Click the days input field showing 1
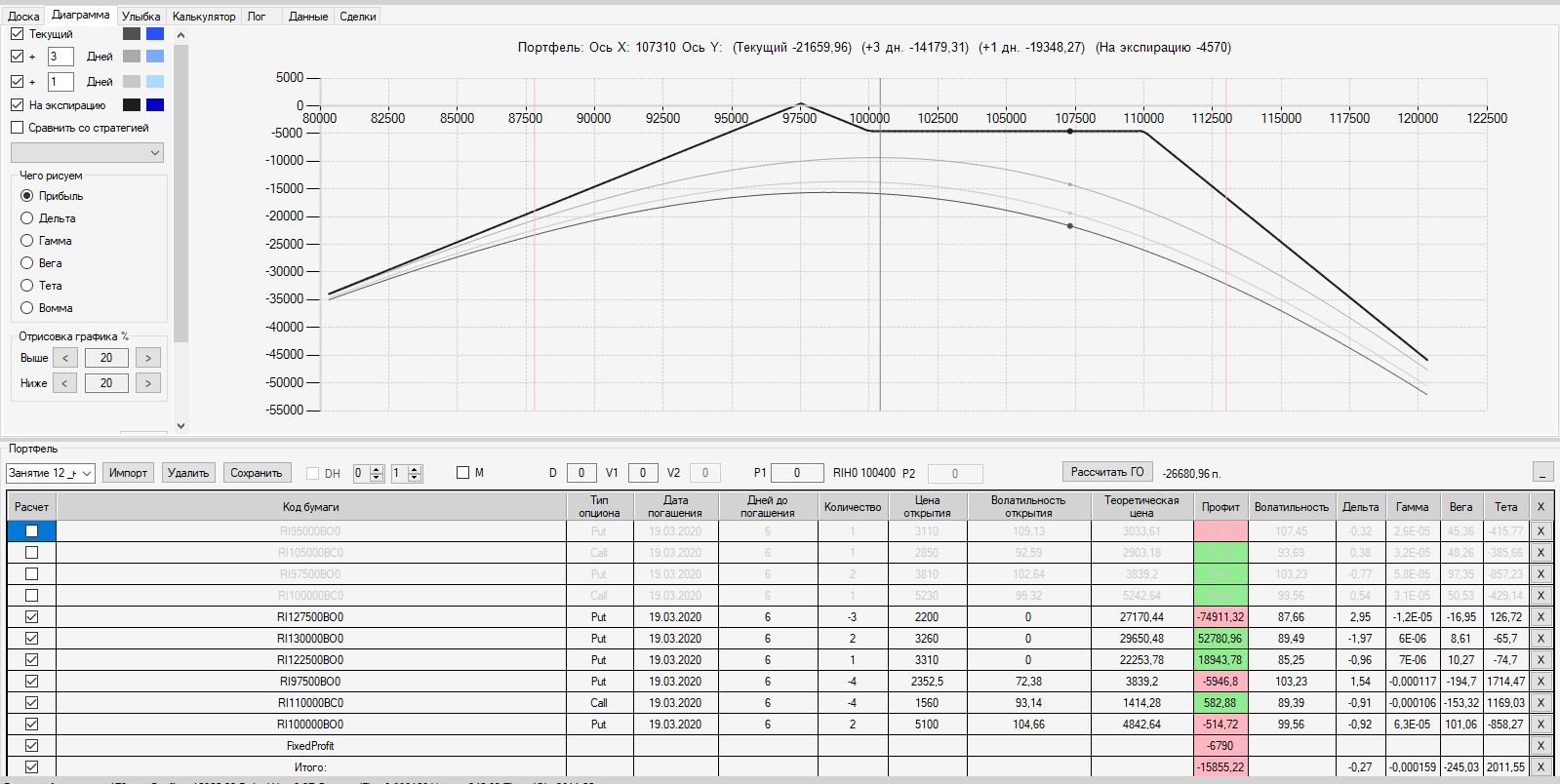The height and width of the screenshot is (784, 1560). (60, 82)
